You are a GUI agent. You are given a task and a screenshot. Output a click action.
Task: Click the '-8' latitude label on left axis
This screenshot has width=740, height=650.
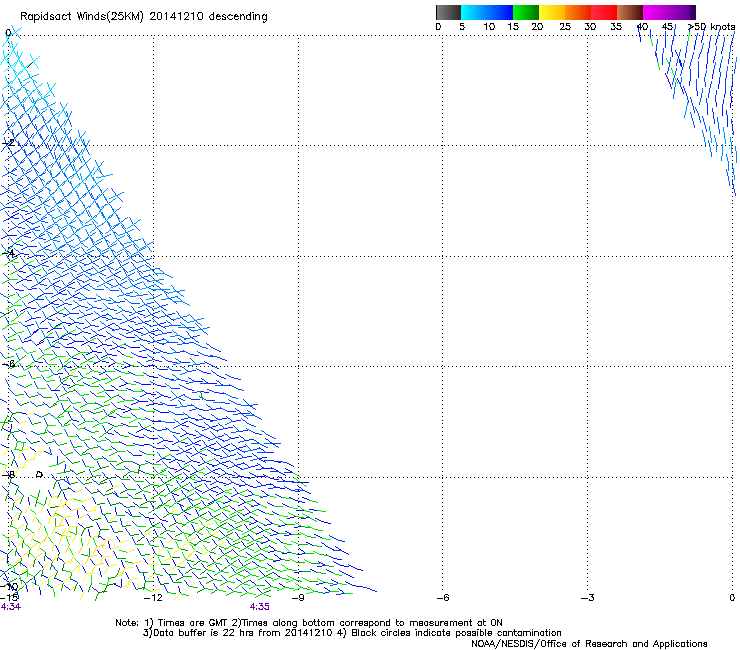click(9, 474)
